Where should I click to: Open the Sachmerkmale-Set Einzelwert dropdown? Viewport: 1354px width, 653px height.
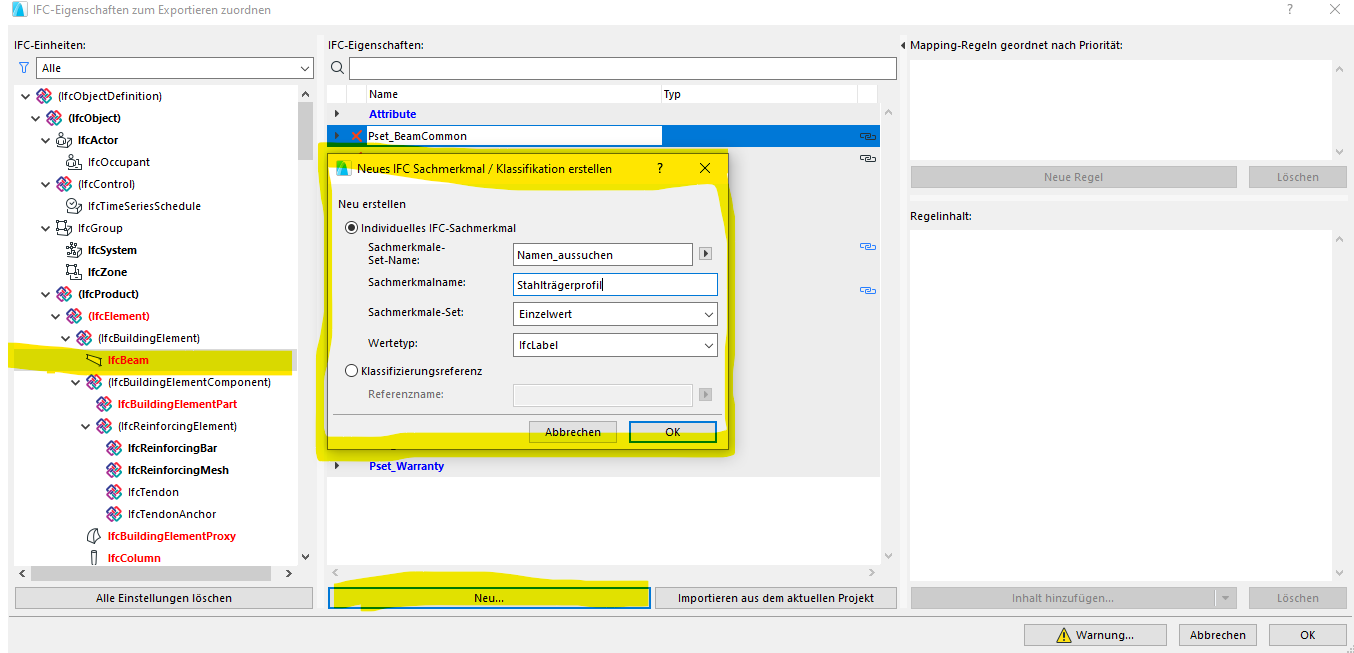tap(615, 314)
